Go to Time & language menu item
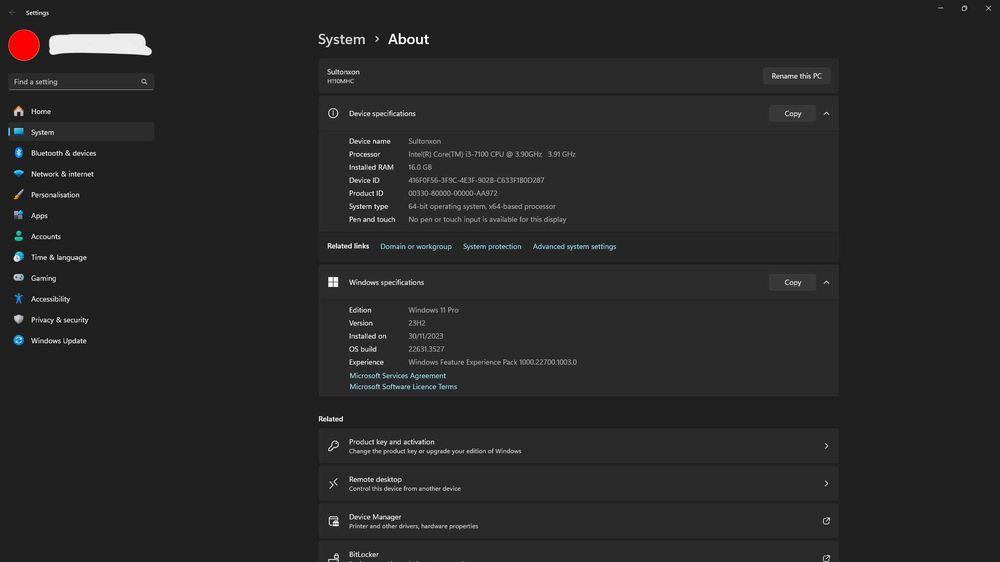Viewport: 1000px width, 562px height. 58,257
